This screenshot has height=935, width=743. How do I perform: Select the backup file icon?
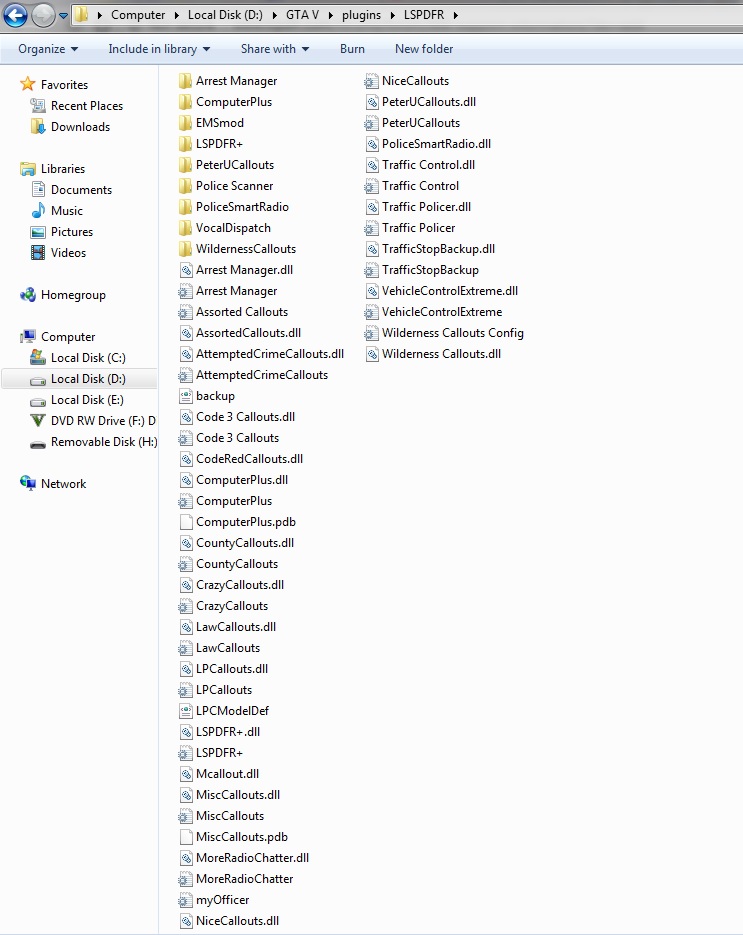point(185,396)
